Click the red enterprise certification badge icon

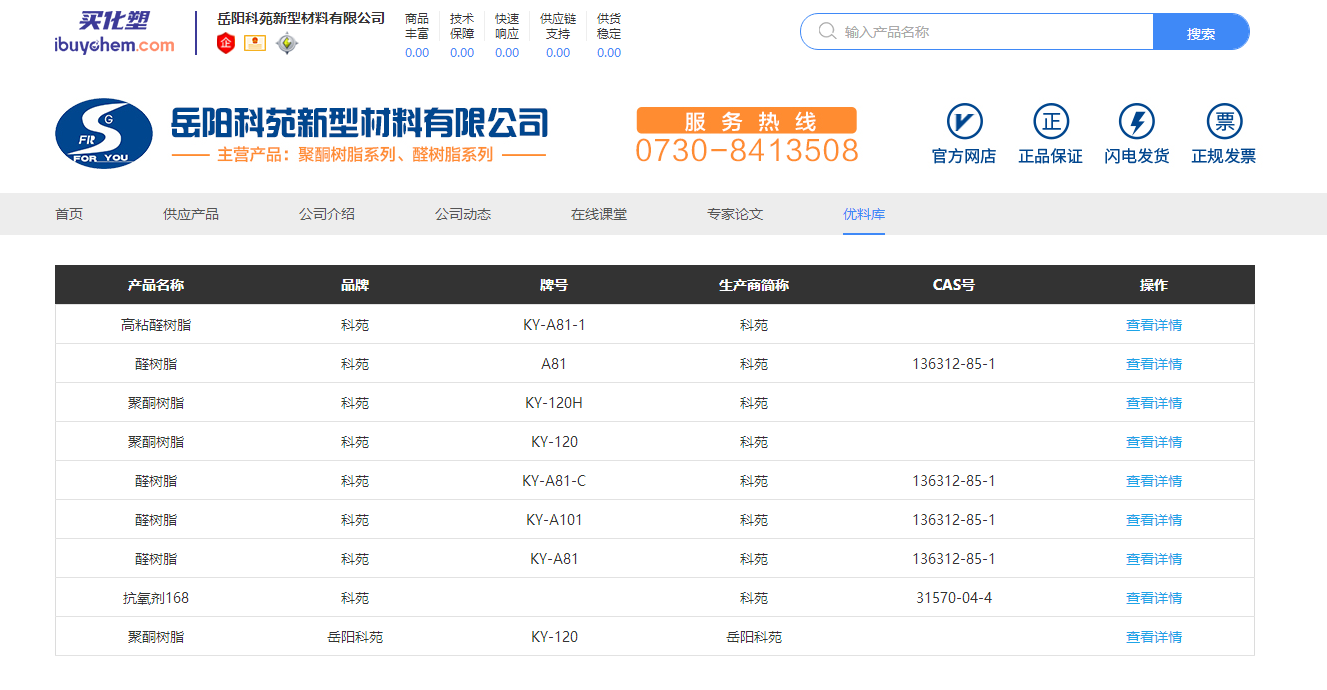pyautogui.click(x=226, y=43)
